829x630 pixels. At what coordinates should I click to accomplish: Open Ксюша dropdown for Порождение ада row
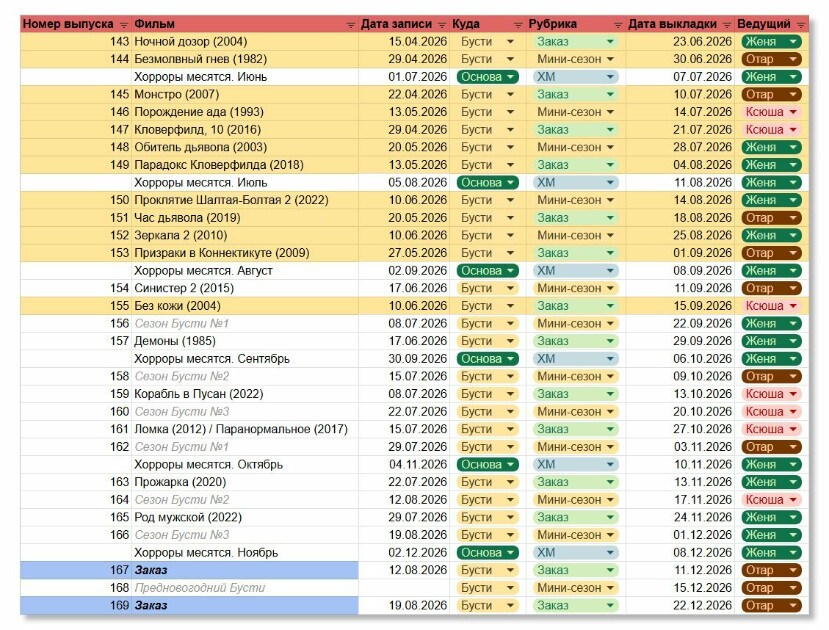point(793,112)
